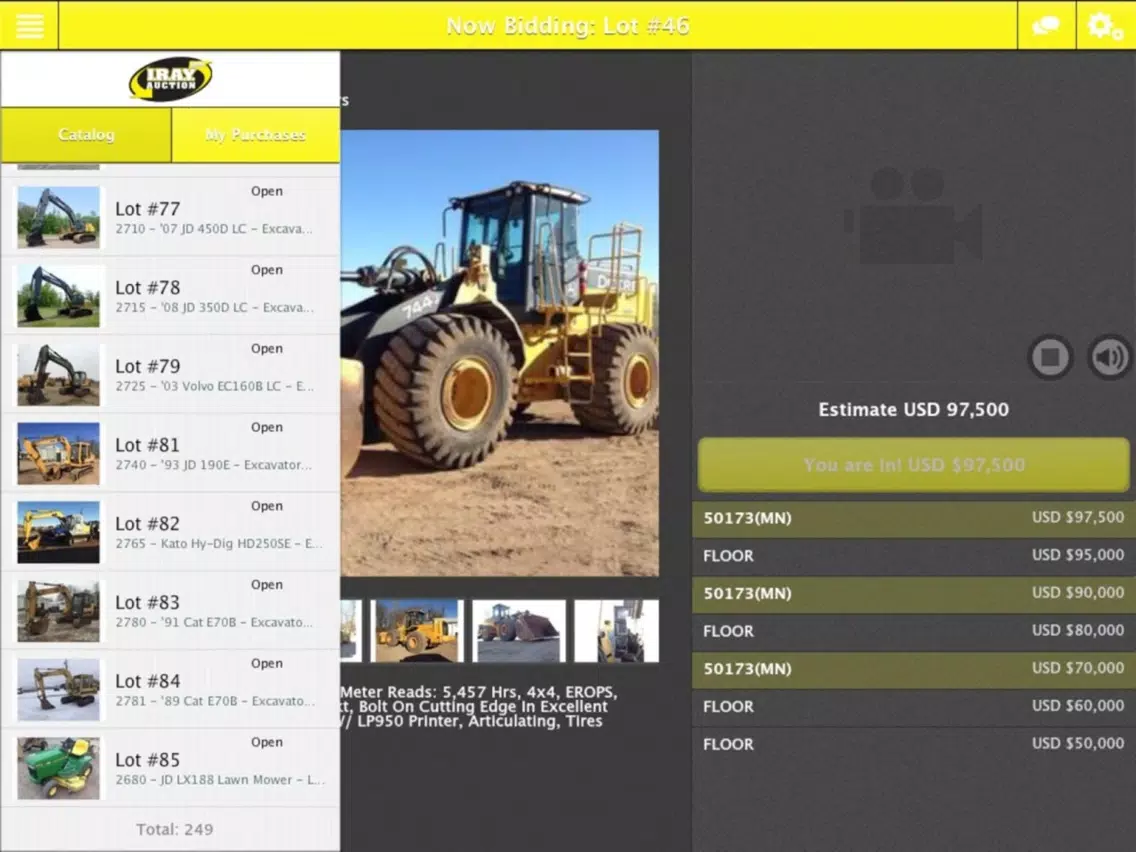Select the 50173(MN) USD $97,500 bid row
This screenshot has height=852, width=1136.
click(914, 518)
